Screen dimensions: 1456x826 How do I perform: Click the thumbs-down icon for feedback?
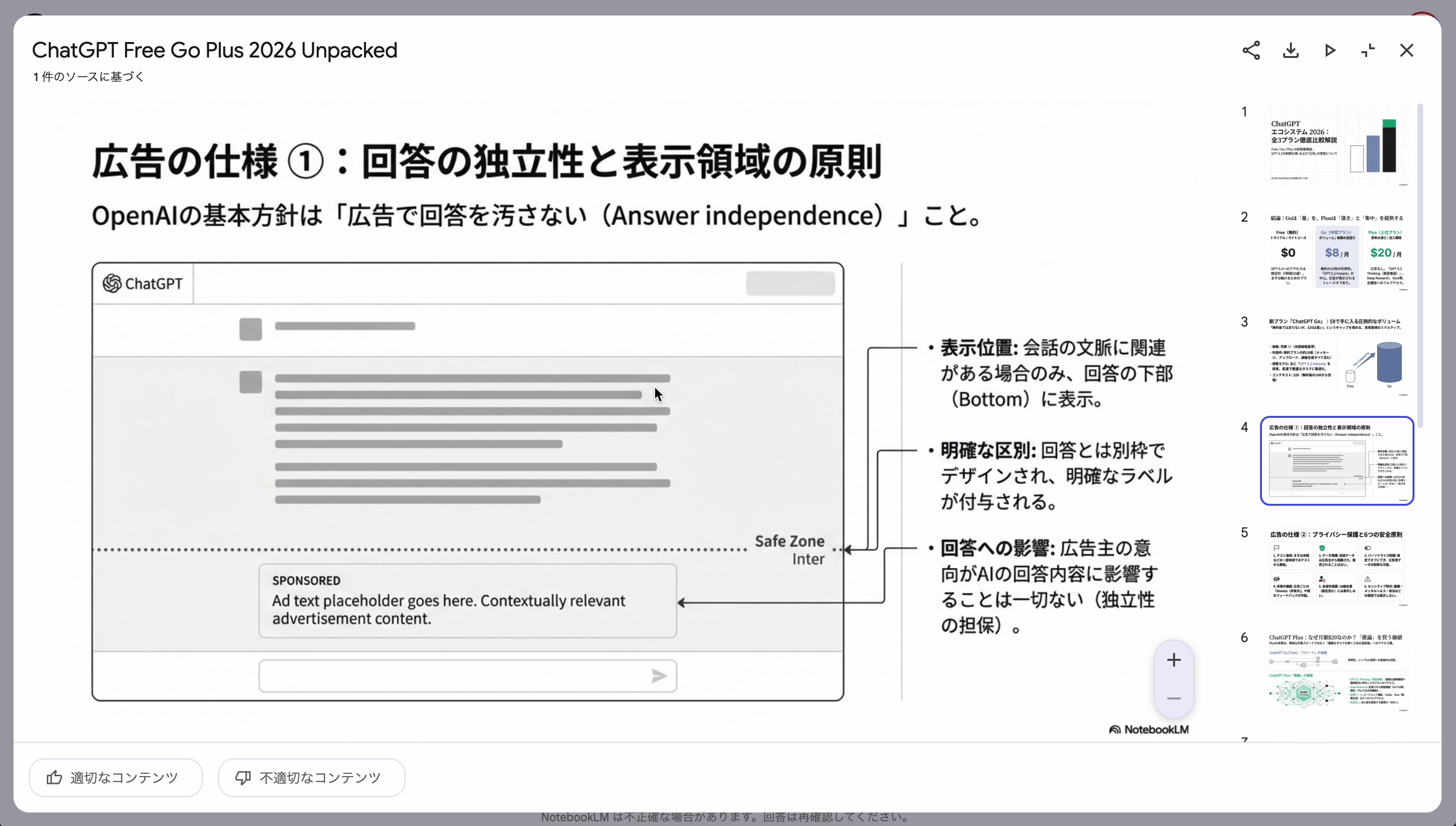pyautogui.click(x=244, y=777)
